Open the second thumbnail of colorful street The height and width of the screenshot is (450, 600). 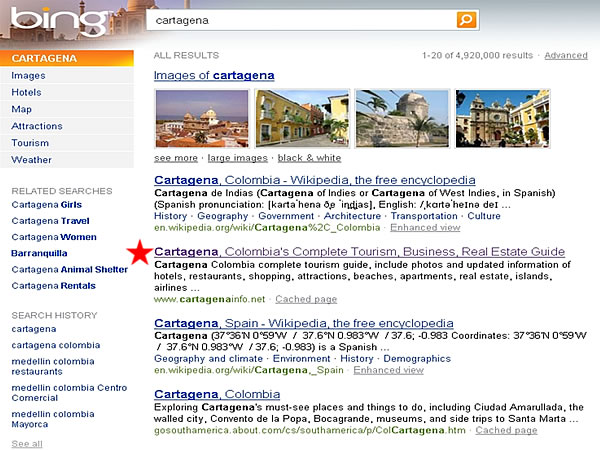coord(301,119)
